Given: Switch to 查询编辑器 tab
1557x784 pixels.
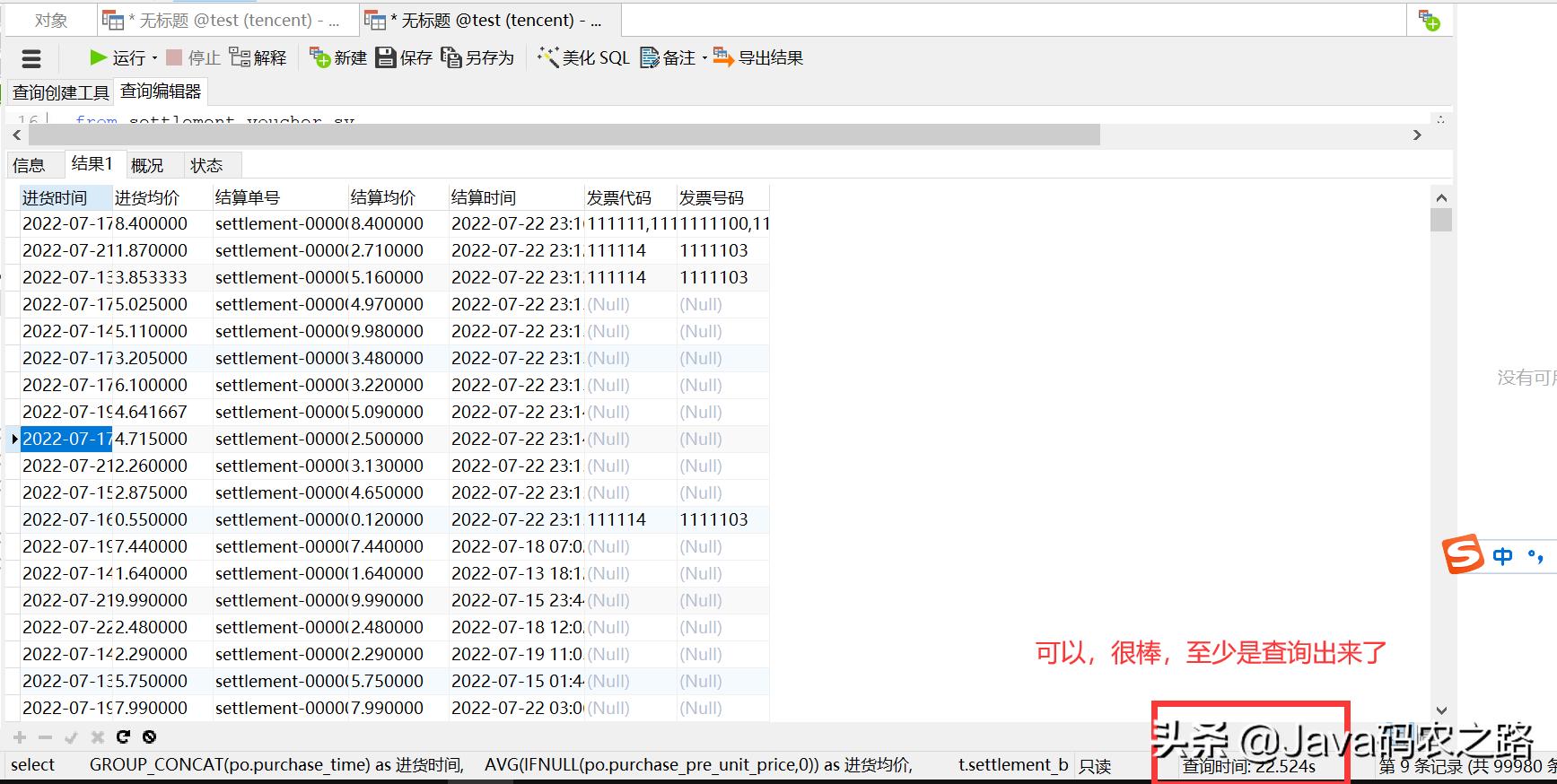Looking at the screenshot, I should pyautogui.click(x=161, y=91).
